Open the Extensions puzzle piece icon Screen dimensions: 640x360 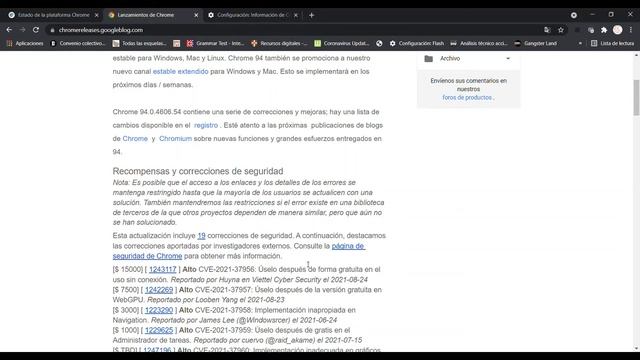tap(604, 30)
